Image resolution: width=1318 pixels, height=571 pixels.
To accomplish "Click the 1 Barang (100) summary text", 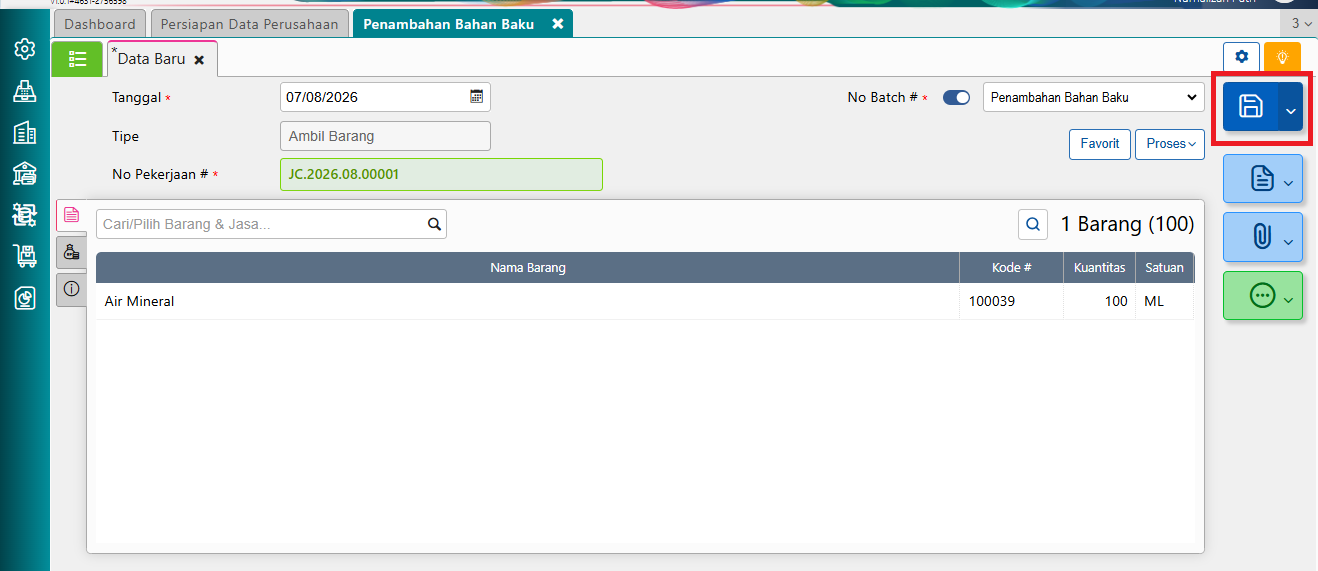I will click(1127, 224).
